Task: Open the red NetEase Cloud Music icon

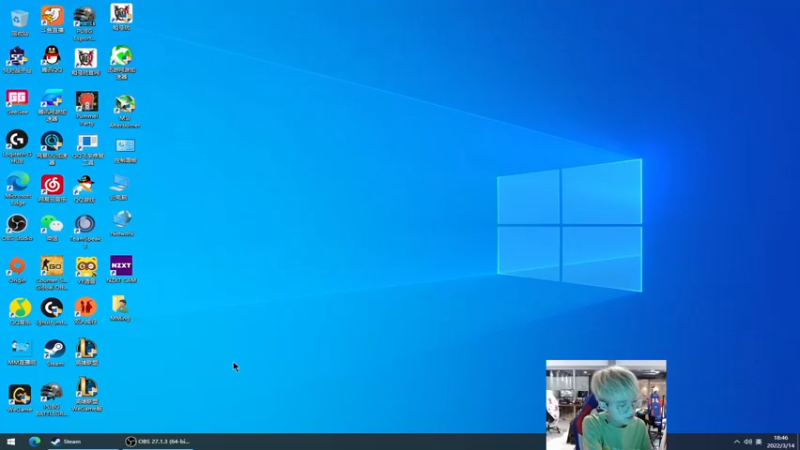Action: coord(52,188)
